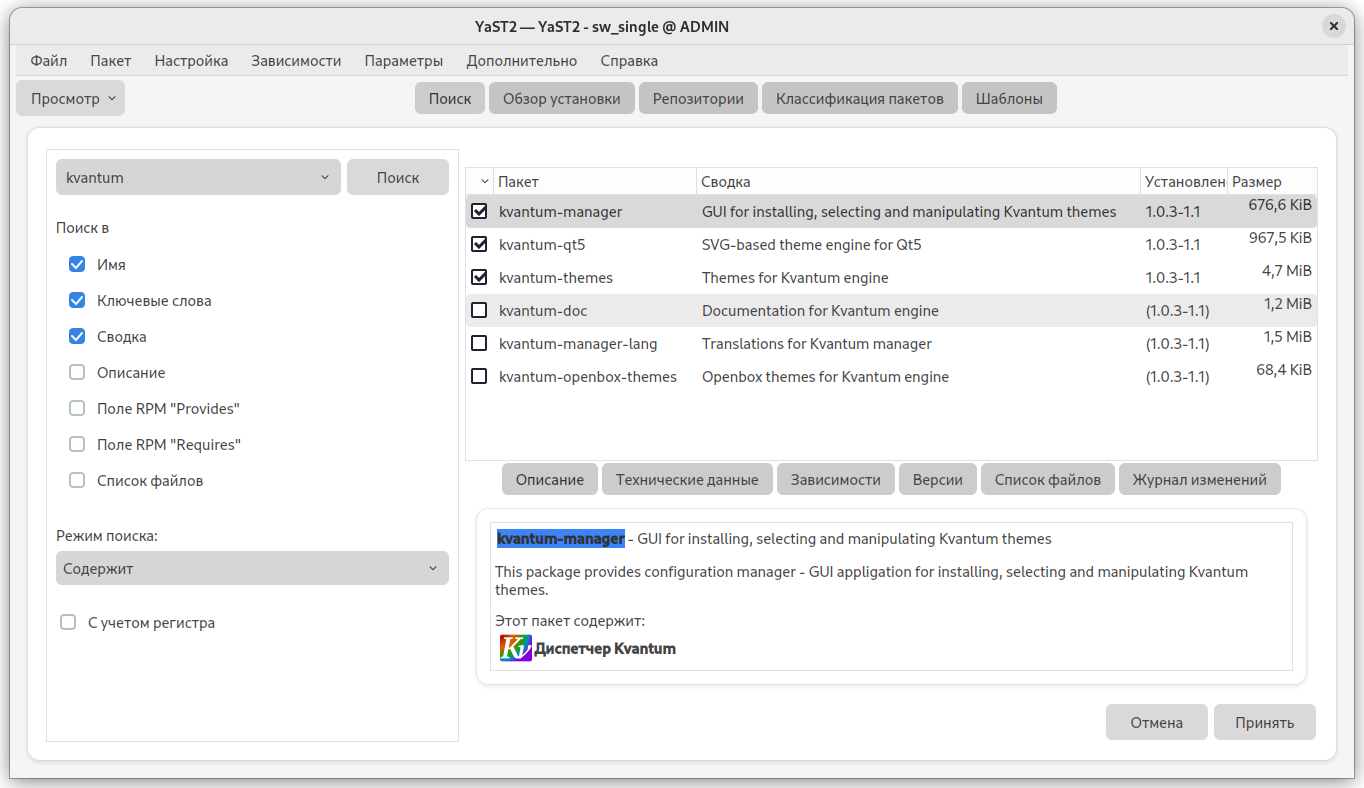
Task: Open the Параметры menu
Action: [403, 61]
